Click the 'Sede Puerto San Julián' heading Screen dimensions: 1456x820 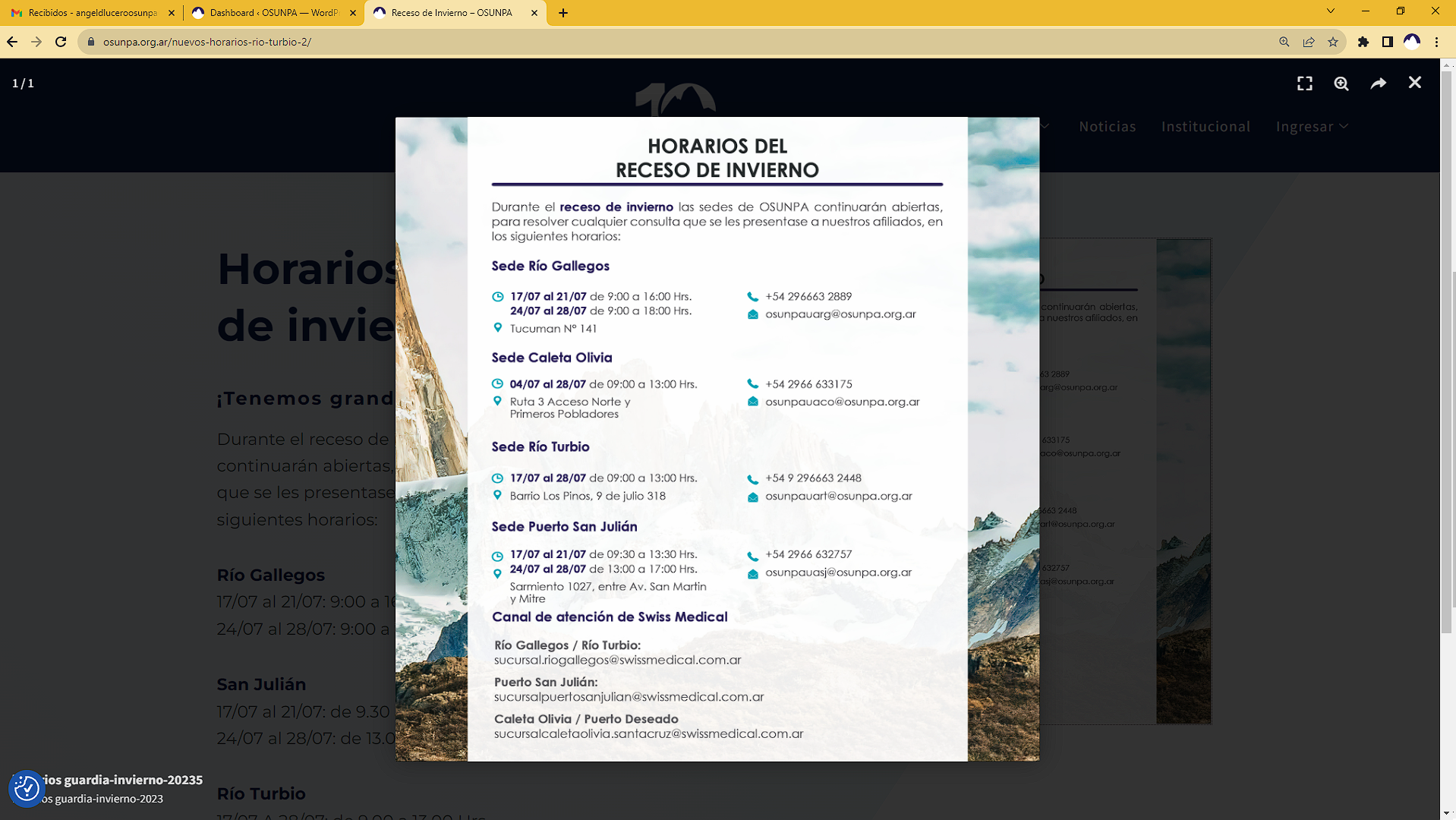click(x=565, y=526)
